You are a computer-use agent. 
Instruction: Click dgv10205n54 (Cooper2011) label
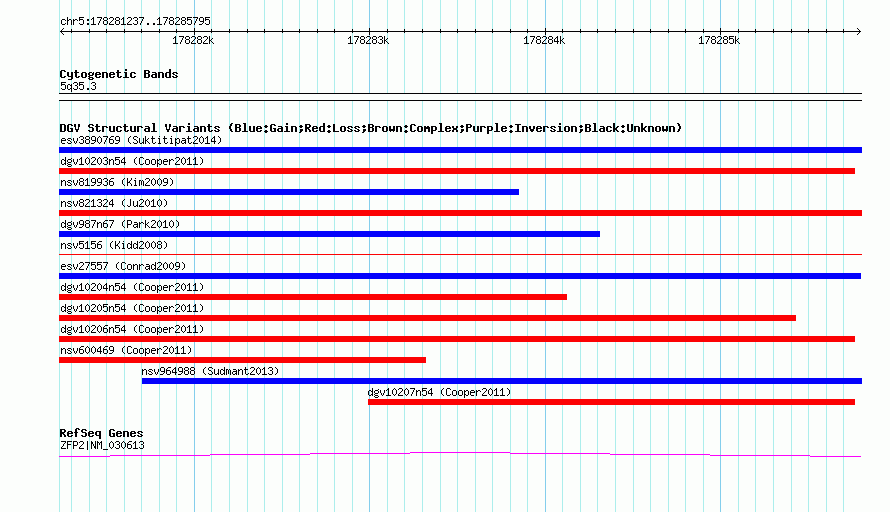[x=132, y=308]
